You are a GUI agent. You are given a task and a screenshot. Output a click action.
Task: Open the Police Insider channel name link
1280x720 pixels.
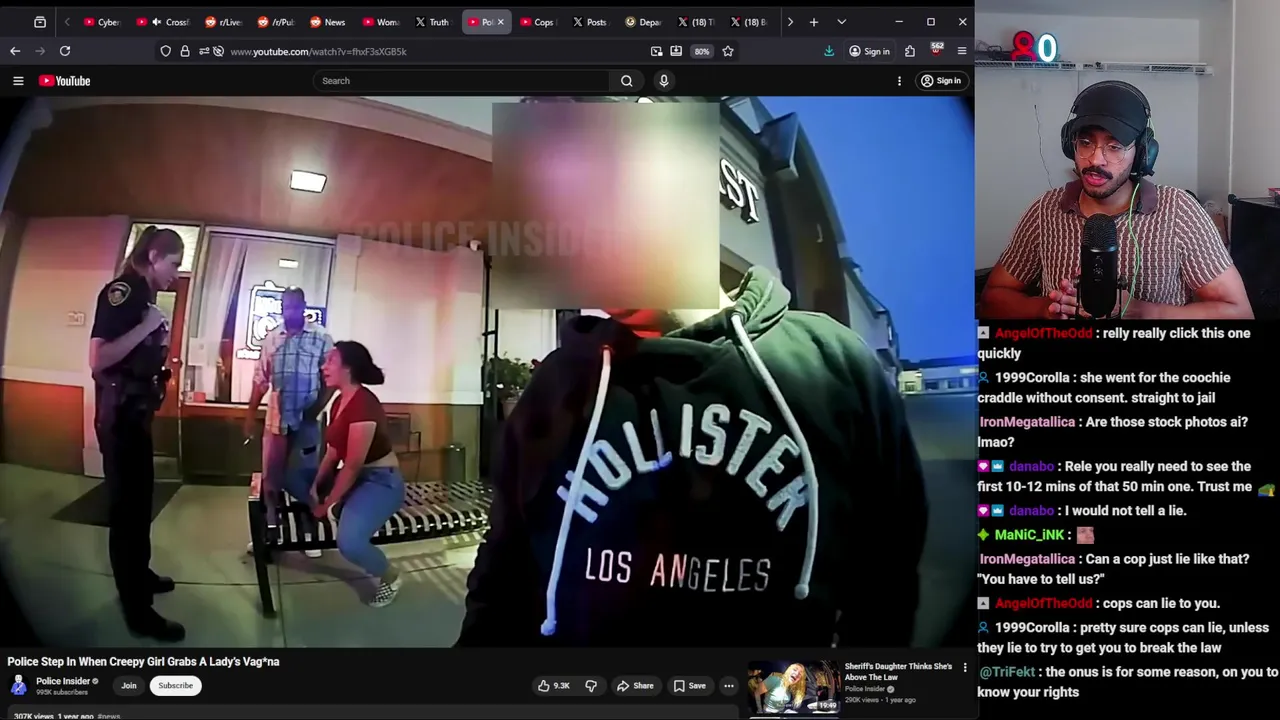coord(63,681)
